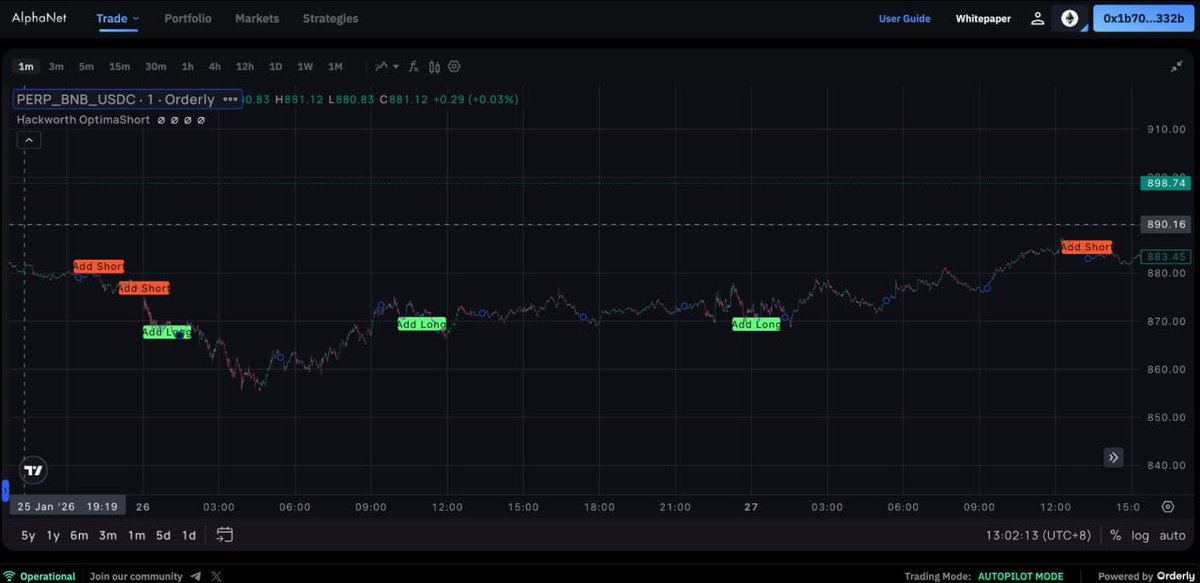This screenshot has width=1200, height=583.
Task: Click the 898.74 price label
Action: click(x=1166, y=183)
